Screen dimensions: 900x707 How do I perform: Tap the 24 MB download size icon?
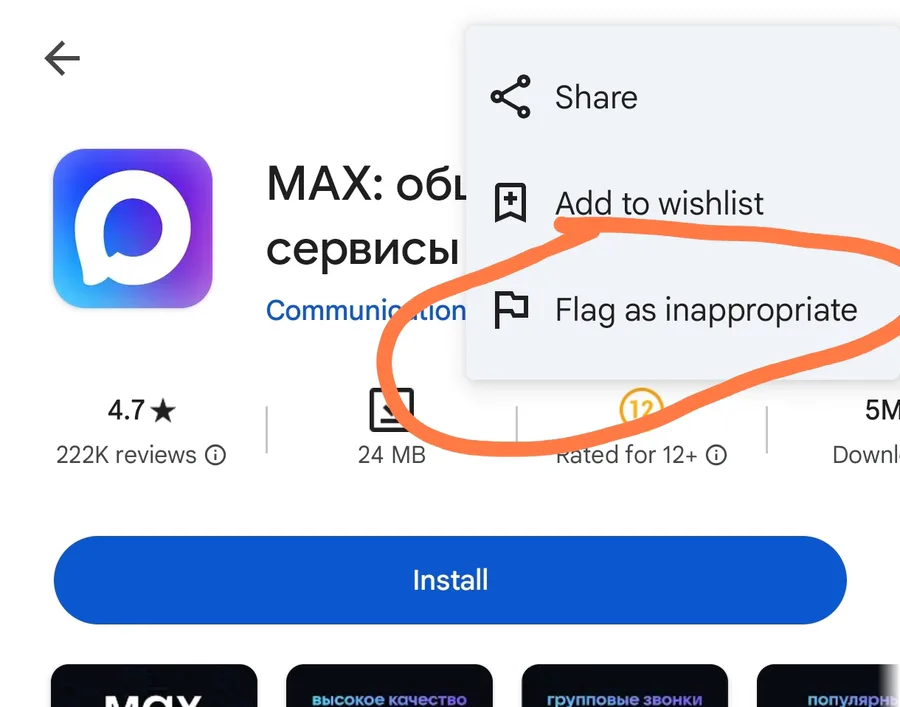391,410
